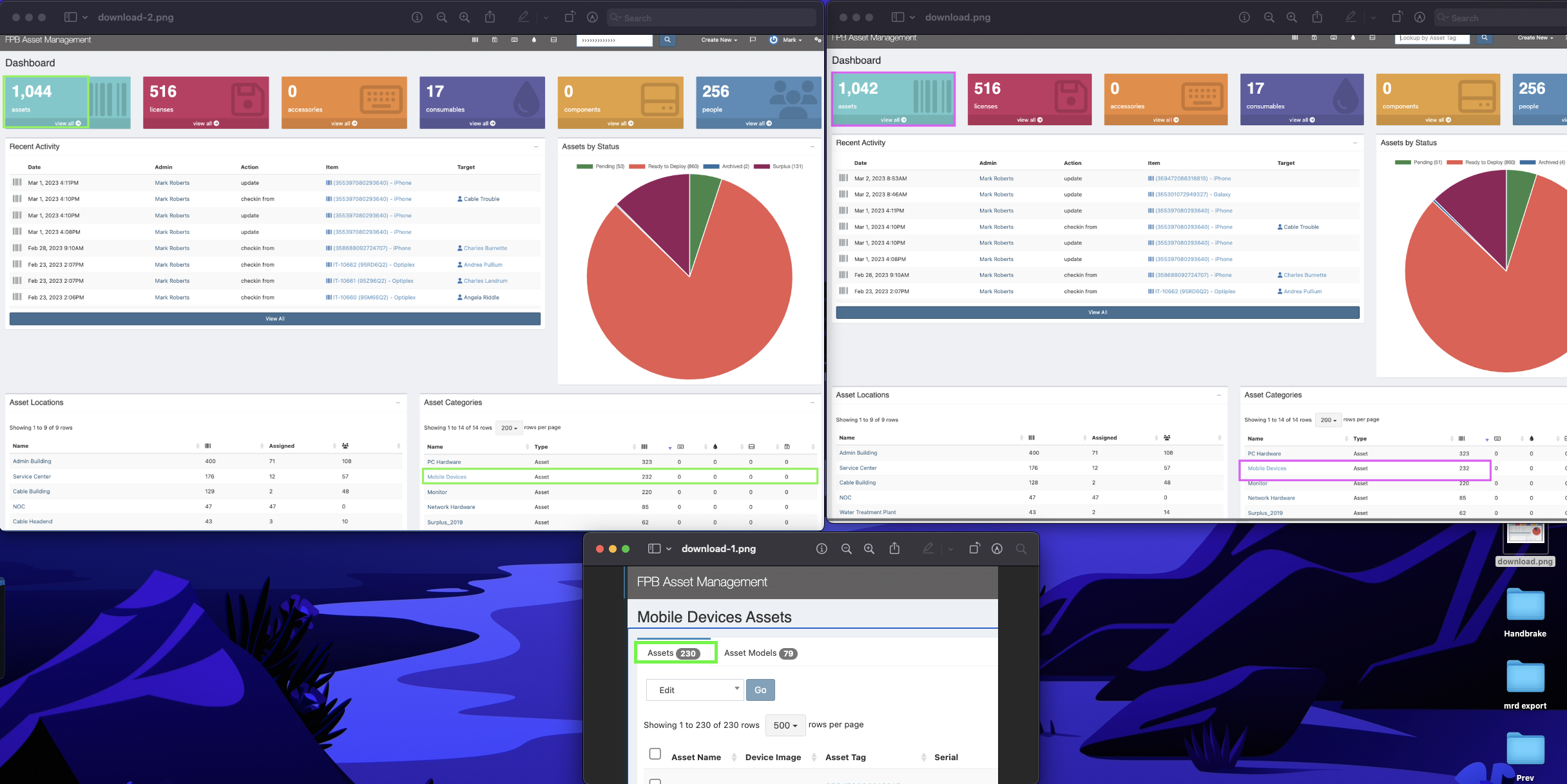Screen dimensions: 1567x784
Task: Open the Assets barcode icon in the navbar
Action: 476,39
